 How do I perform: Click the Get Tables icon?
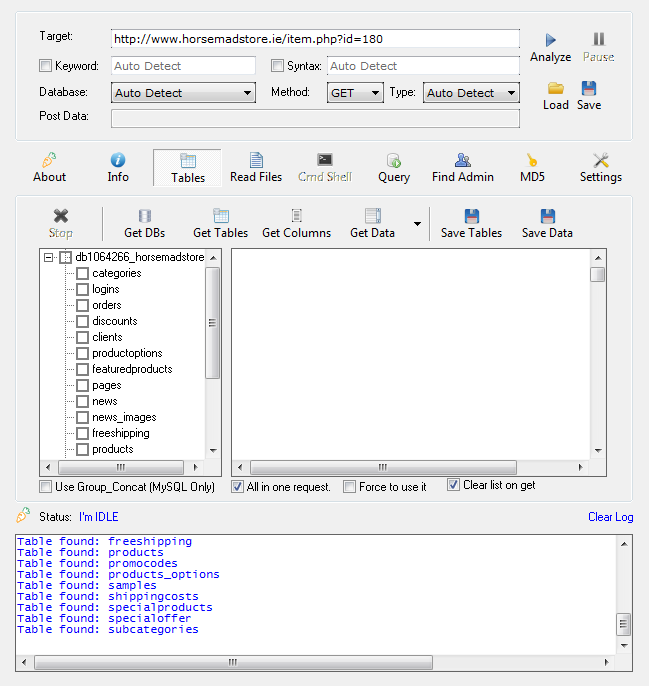click(x=221, y=216)
